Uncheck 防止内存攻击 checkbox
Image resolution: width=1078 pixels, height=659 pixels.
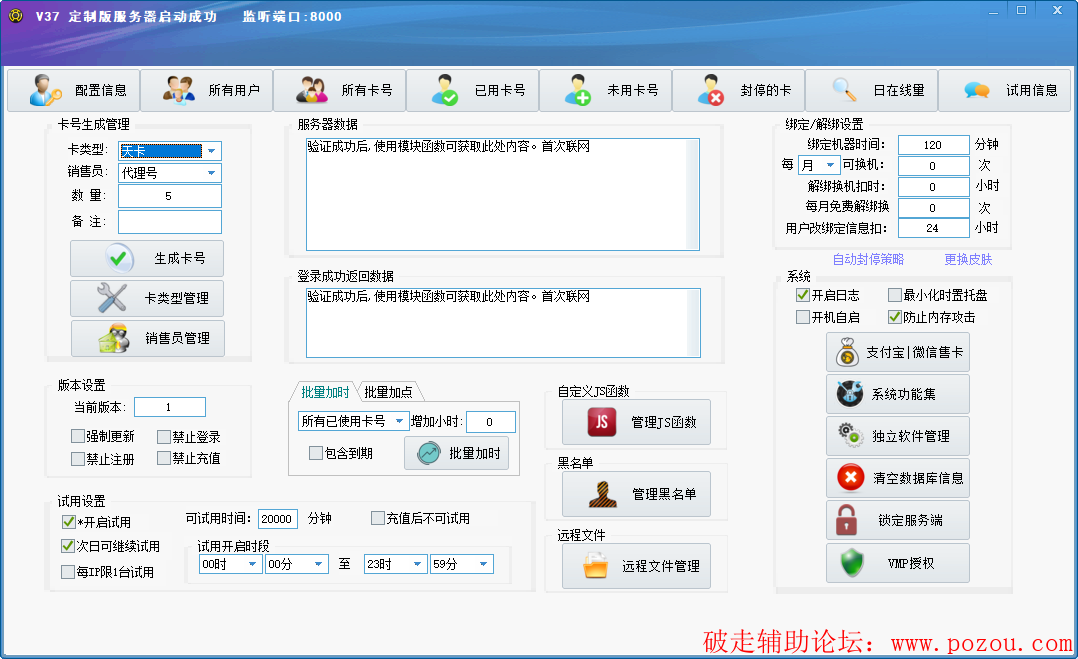coord(894,317)
